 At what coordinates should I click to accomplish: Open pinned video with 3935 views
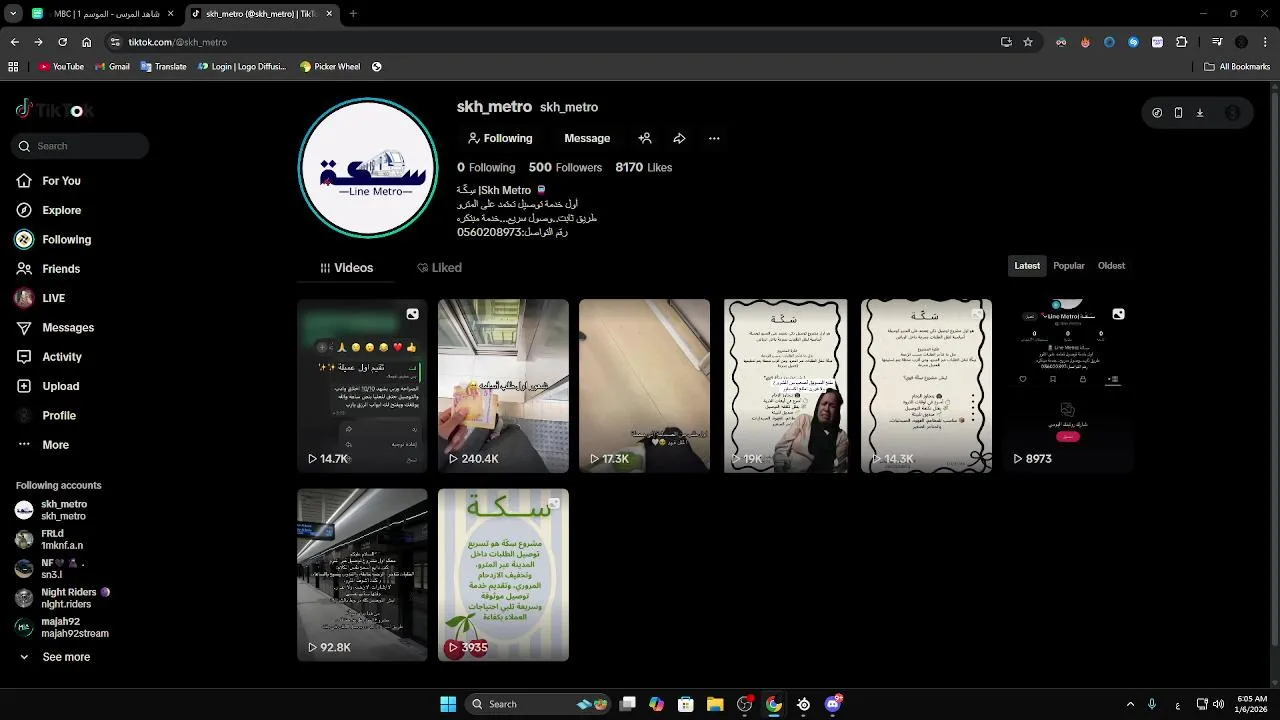[503, 575]
